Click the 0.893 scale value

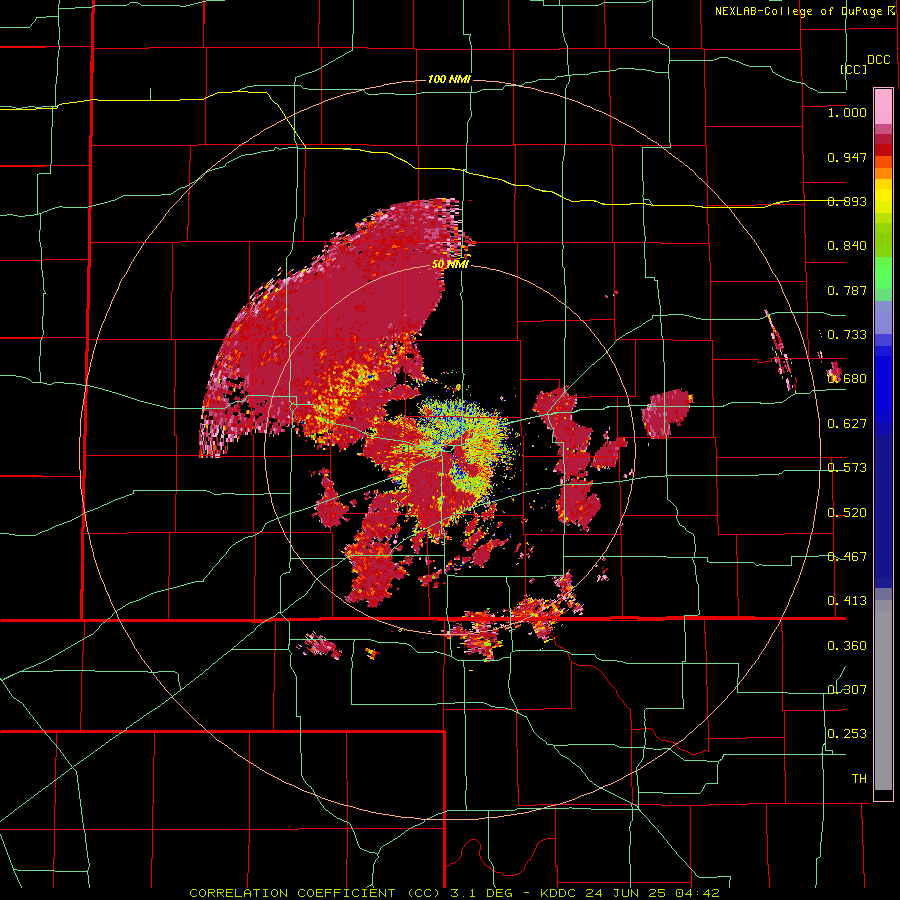pyautogui.click(x=847, y=201)
